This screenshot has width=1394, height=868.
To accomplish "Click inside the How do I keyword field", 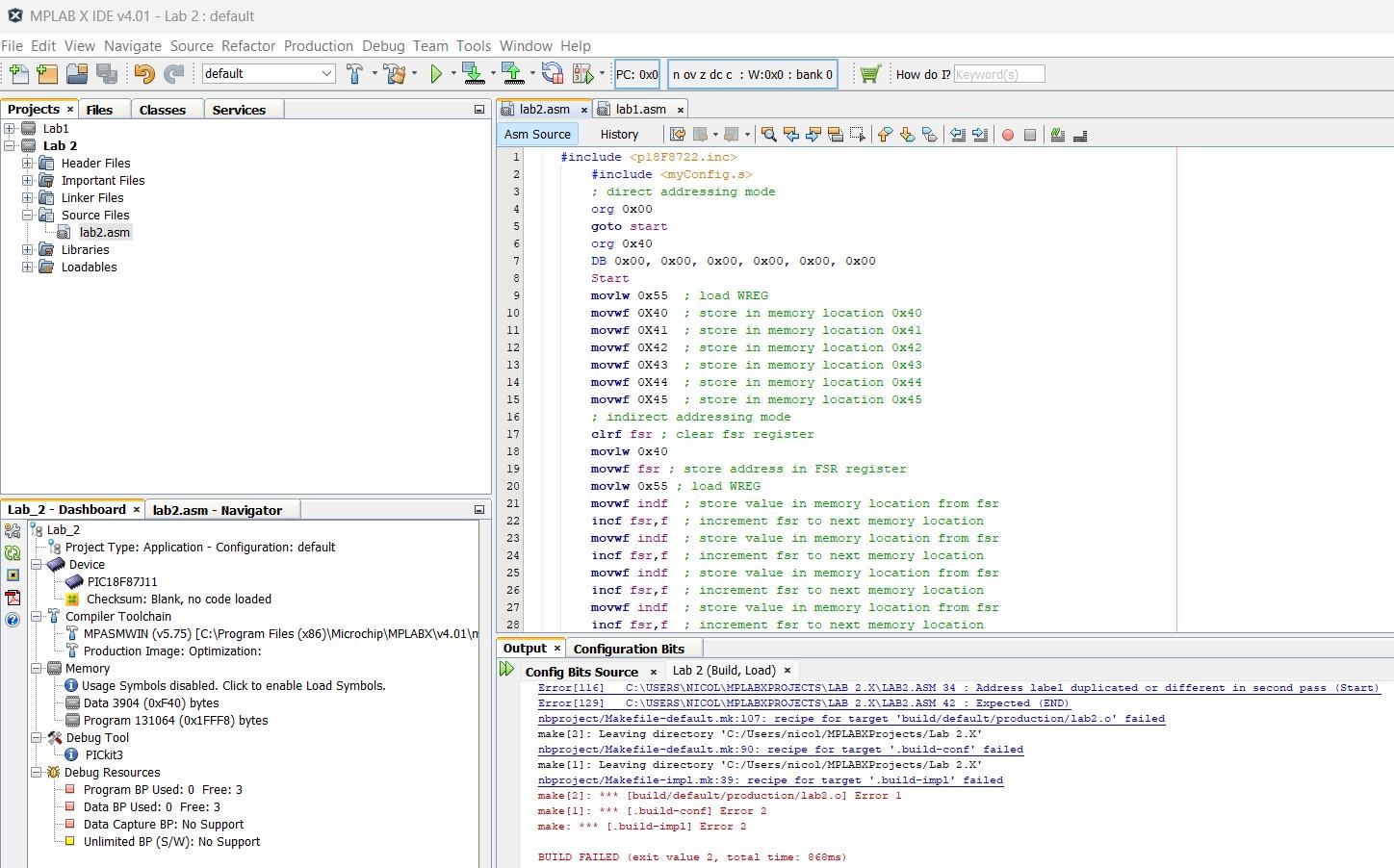I will tap(998, 73).
